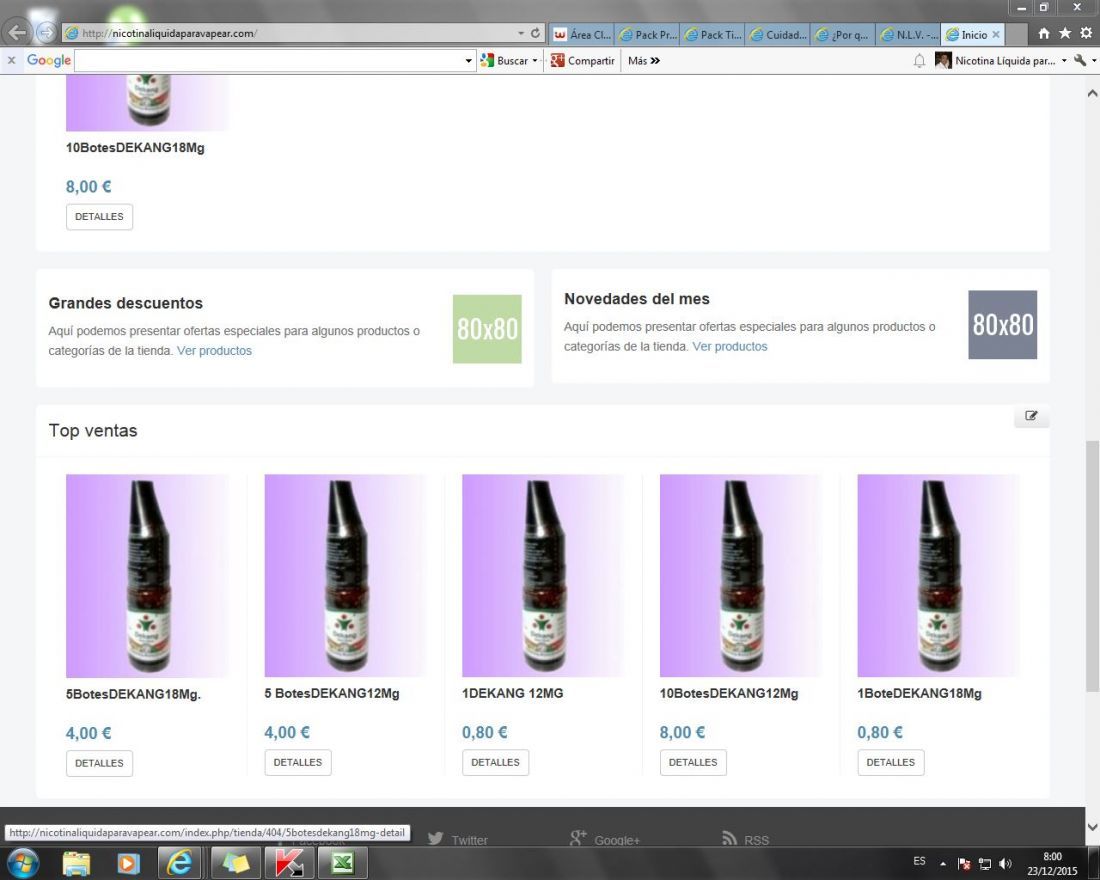1100x880 pixels.
Task: Open the 1DEKANG 12MG product image
Action: pyautogui.click(x=543, y=575)
